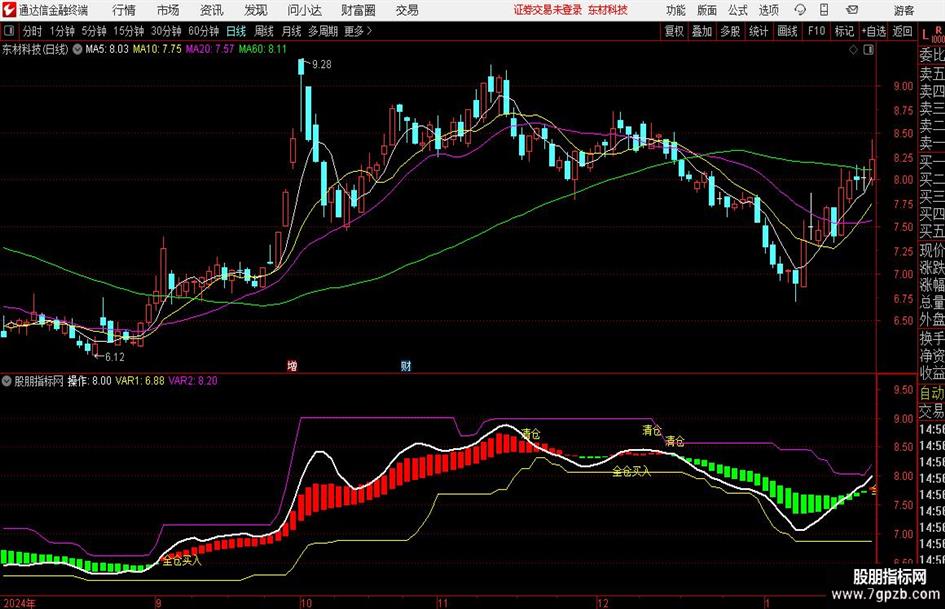Click the MA5: 8.03 indicator value
The height and width of the screenshot is (609, 945).
tap(107, 49)
